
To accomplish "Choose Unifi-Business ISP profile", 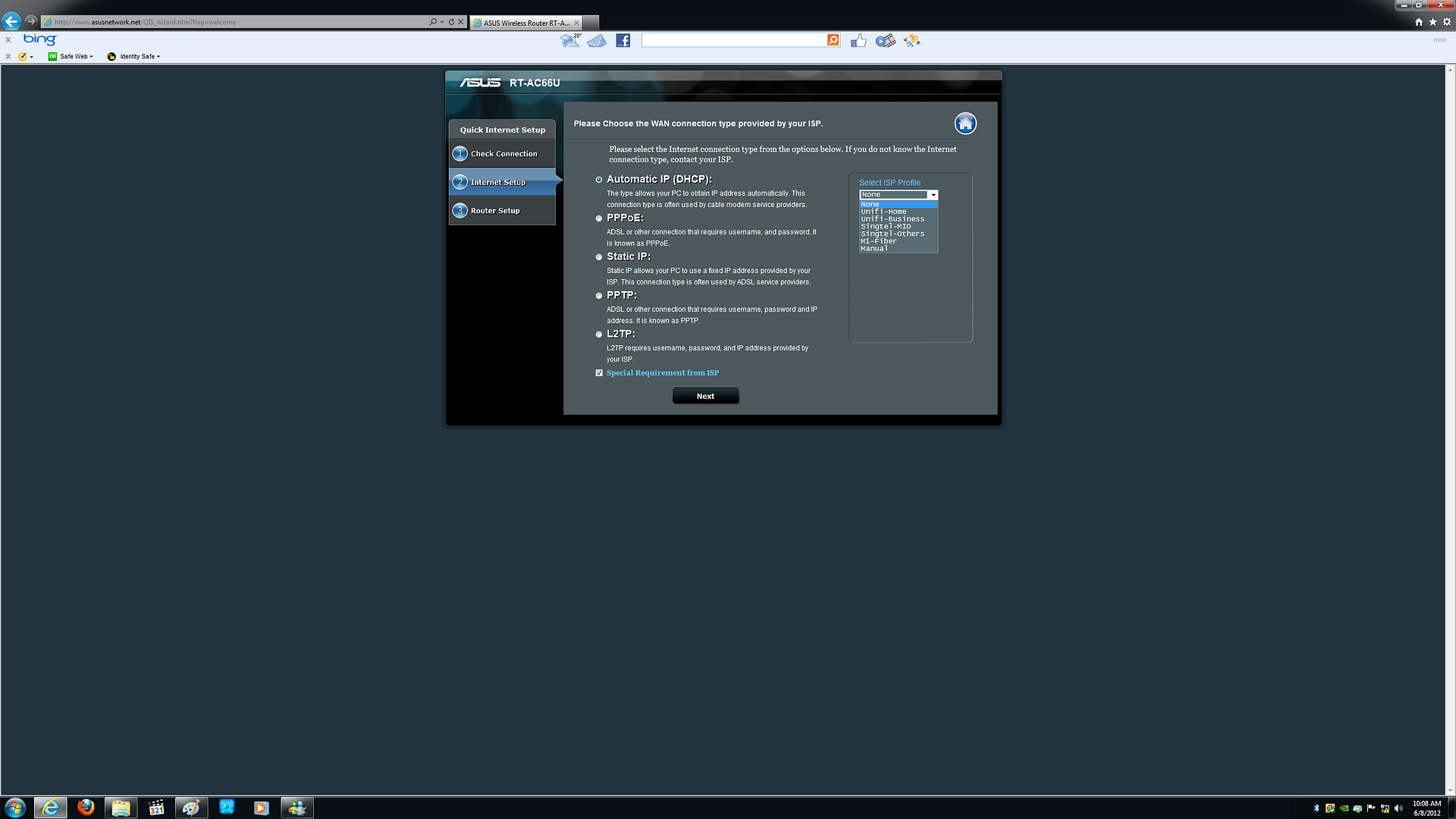I will [899, 219].
